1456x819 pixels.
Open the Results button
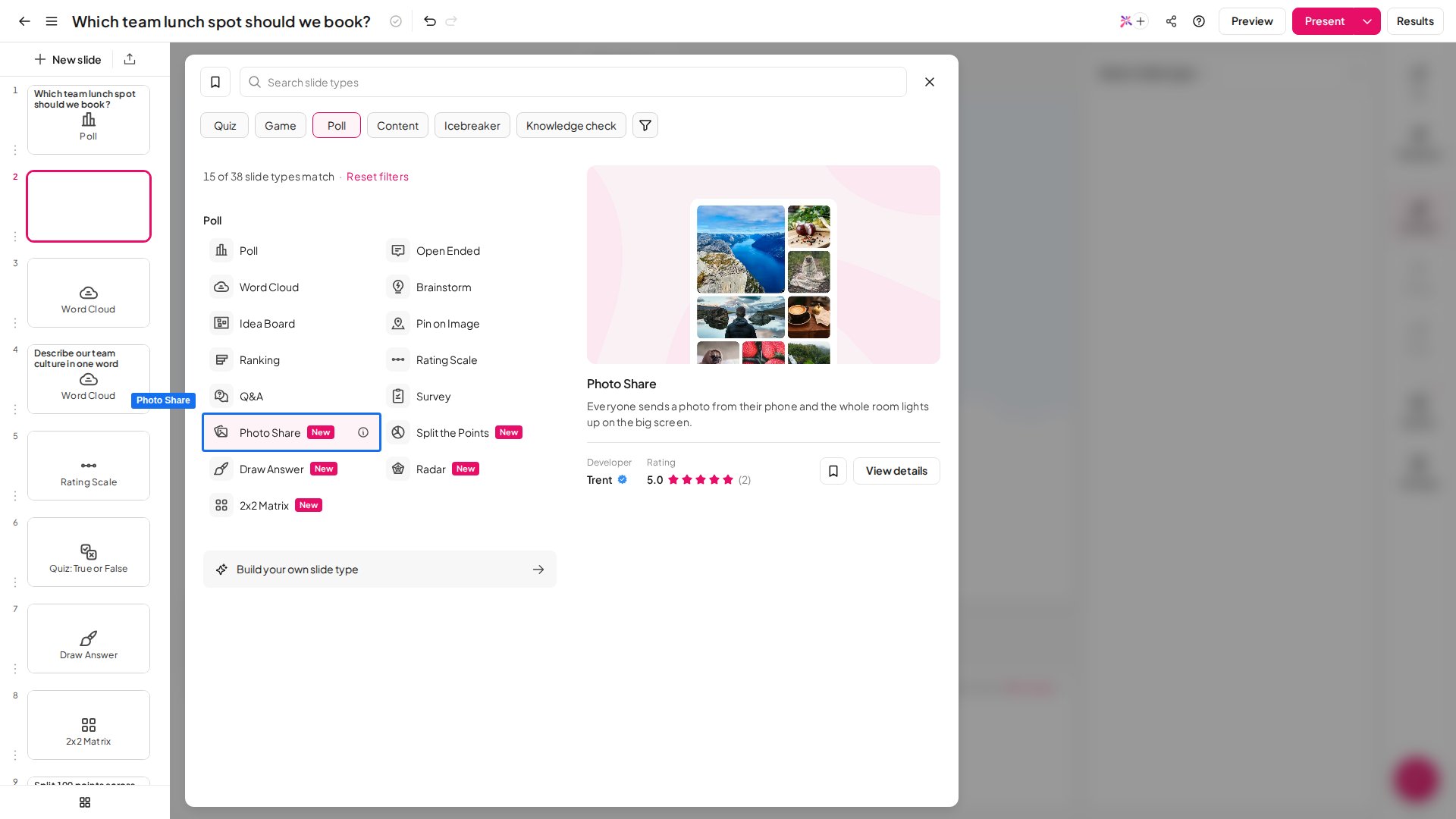tap(1415, 21)
